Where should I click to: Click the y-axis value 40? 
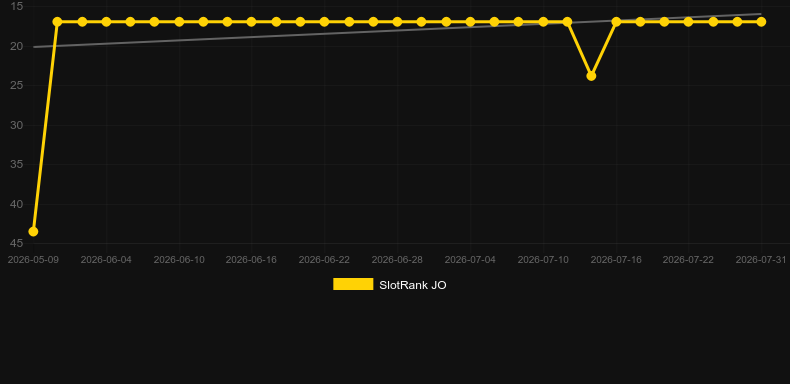click(17, 204)
